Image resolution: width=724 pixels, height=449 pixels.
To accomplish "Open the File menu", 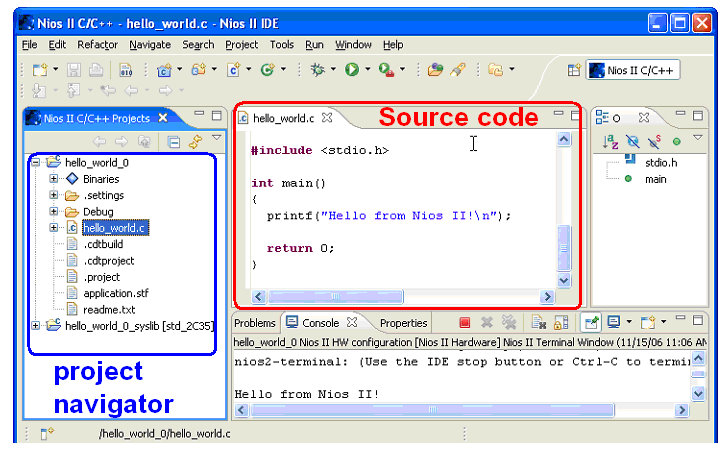I will click(x=30, y=45).
